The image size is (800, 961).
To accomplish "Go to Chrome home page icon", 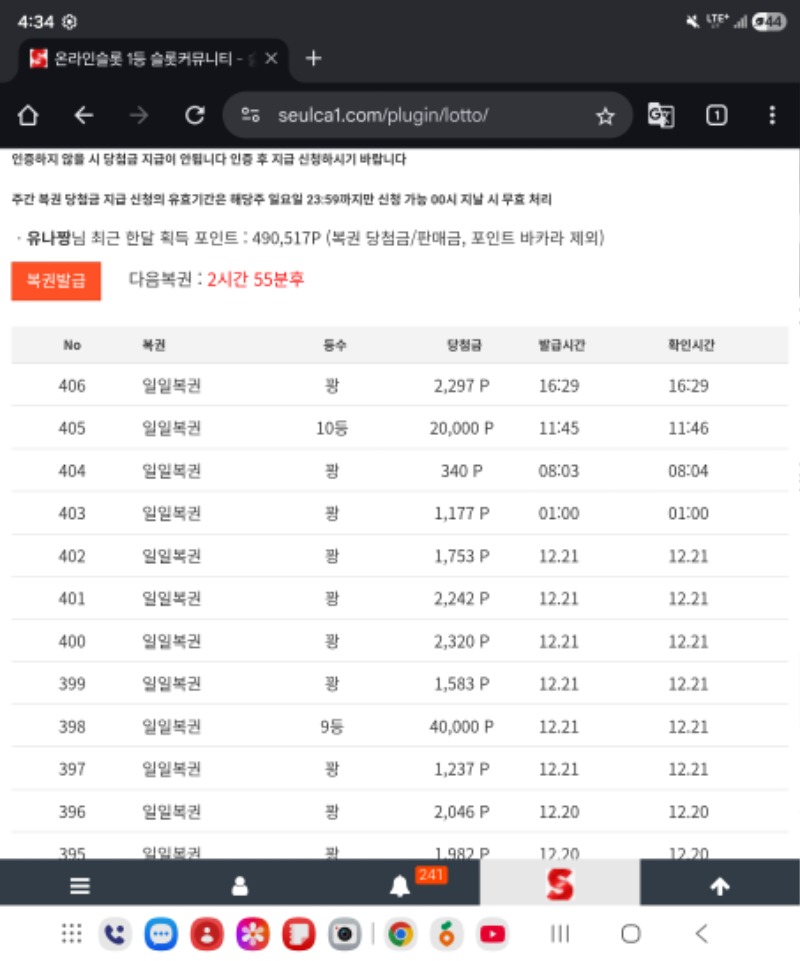I will point(28,116).
